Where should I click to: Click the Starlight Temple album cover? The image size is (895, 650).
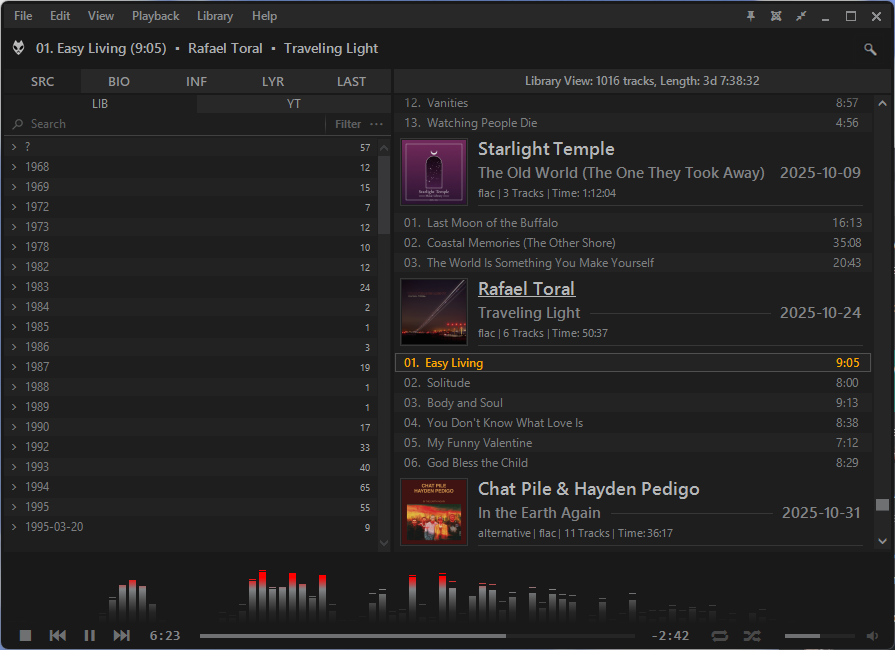click(x=434, y=172)
